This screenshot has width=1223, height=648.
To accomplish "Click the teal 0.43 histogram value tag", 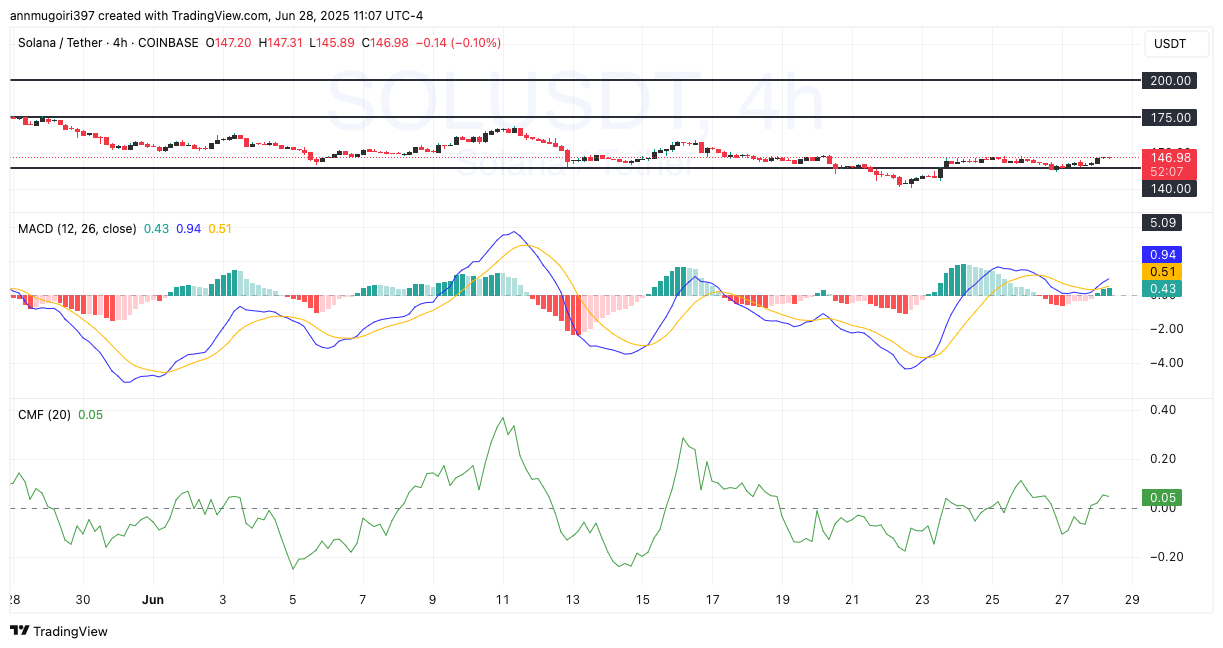I will [x=1163, y=288].
